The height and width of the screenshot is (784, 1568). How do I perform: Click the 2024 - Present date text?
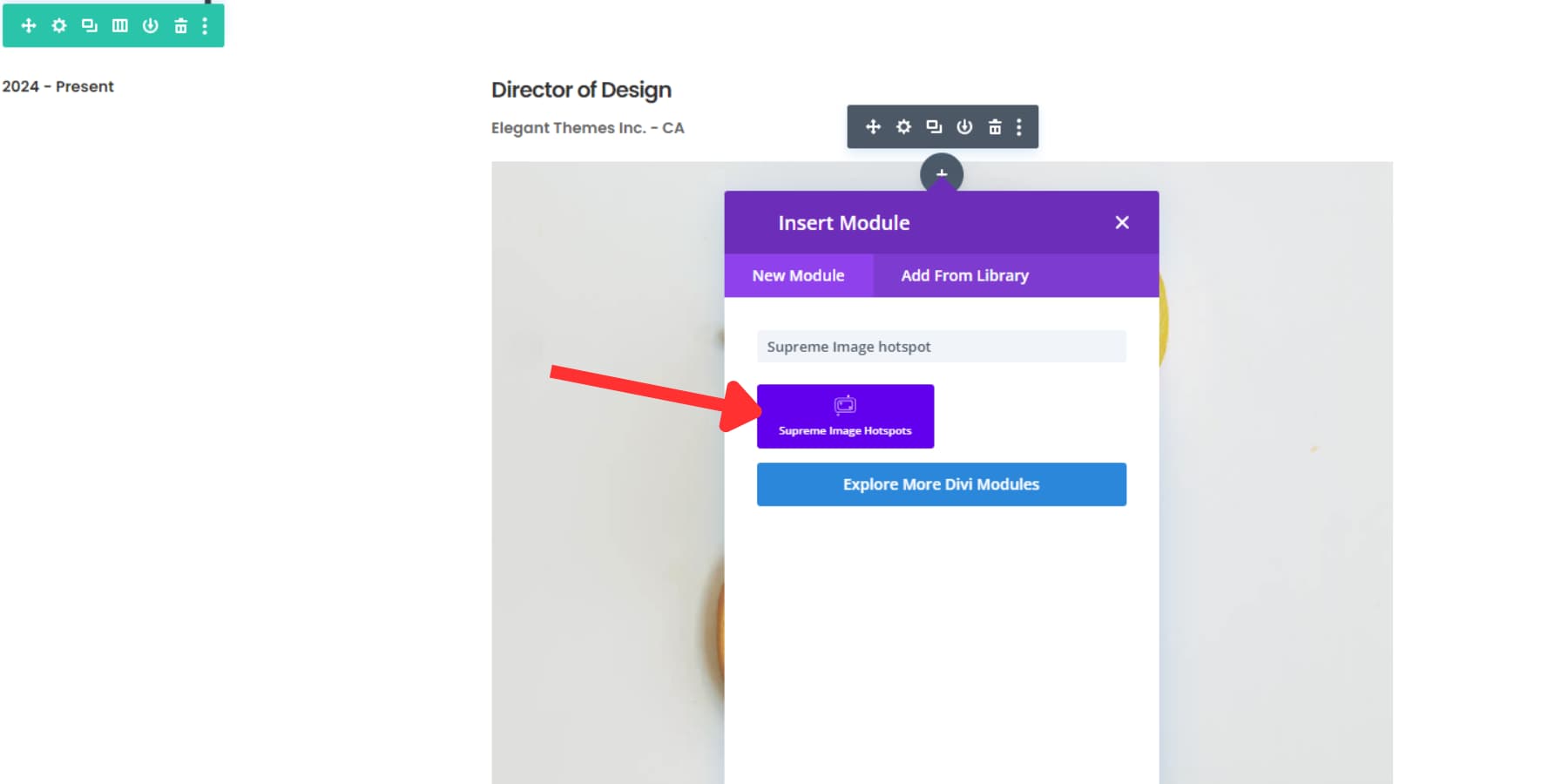[57, 86]
